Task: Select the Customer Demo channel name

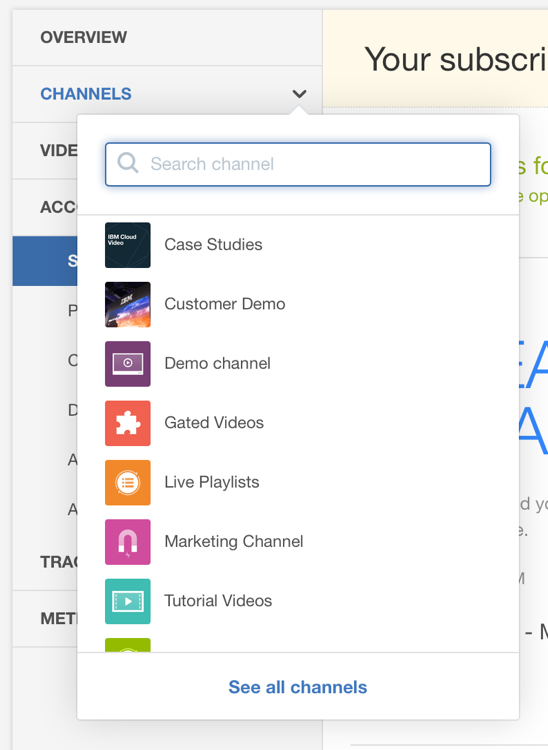Action: coord(225,304)
